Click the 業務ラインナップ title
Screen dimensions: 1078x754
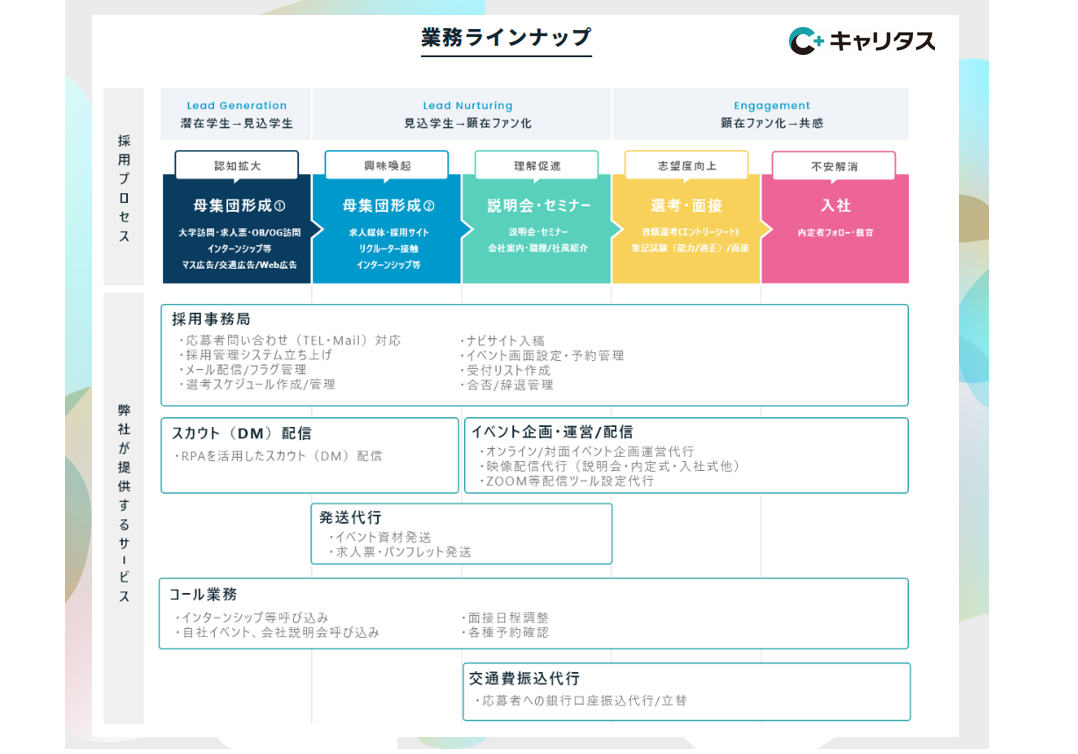[x=506, y=37]
